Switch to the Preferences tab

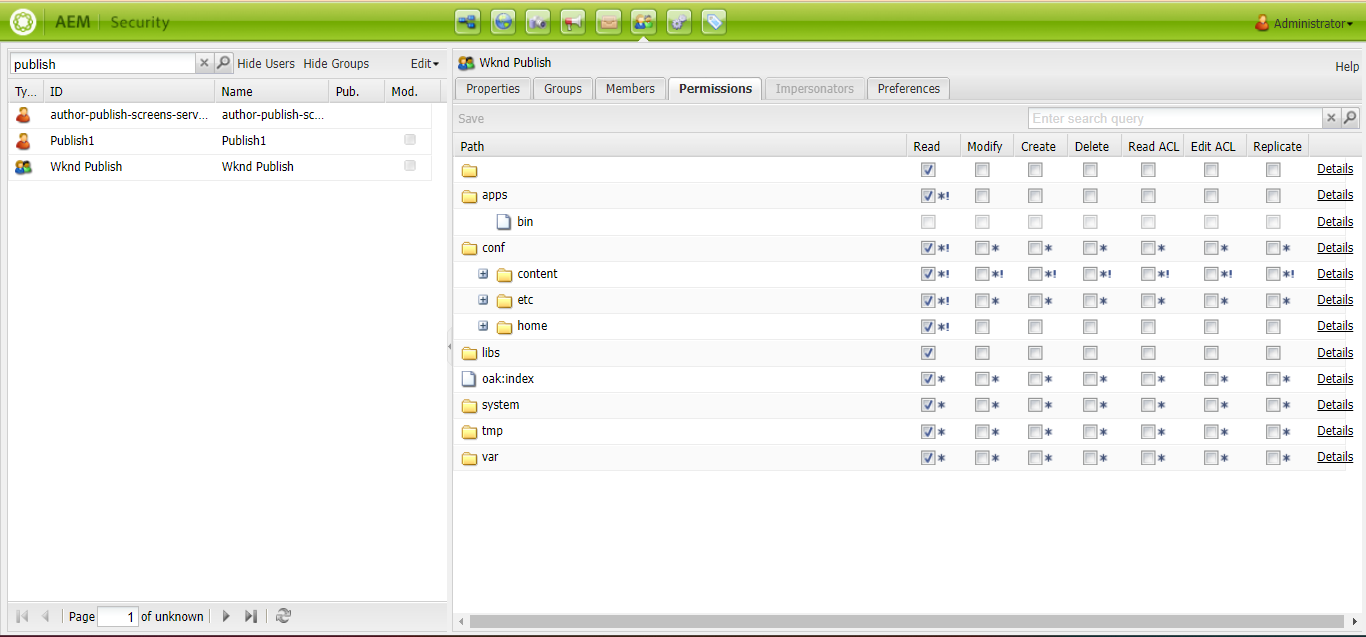pyautogui.click(x=909, y=89)
